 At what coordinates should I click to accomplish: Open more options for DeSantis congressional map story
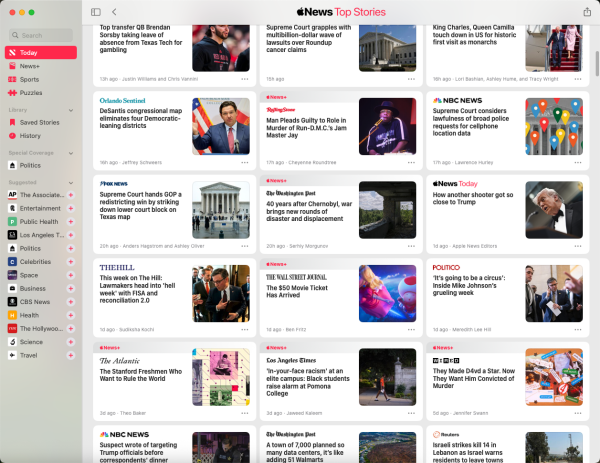click(245, 163)
